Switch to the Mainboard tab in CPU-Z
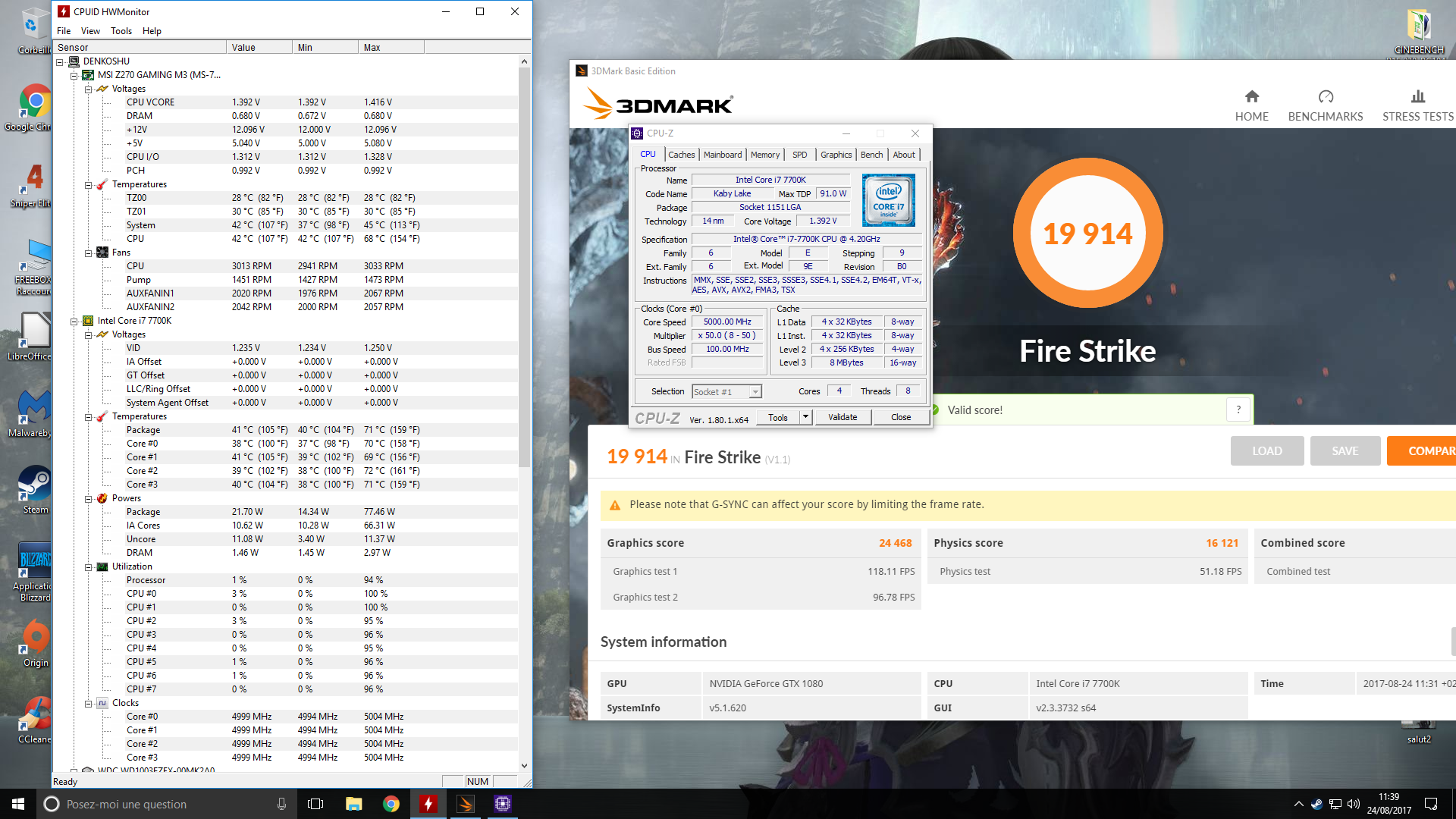This screenshot has height=819, width=1456. pos(723,155)
